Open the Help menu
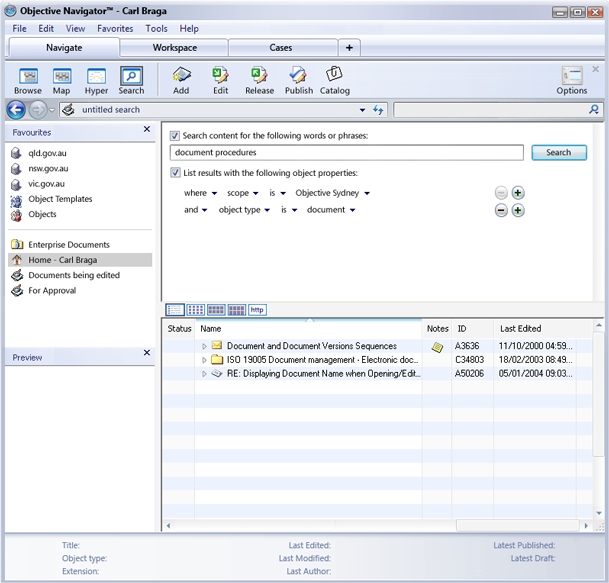609x583 pixels. coord(189,29)
